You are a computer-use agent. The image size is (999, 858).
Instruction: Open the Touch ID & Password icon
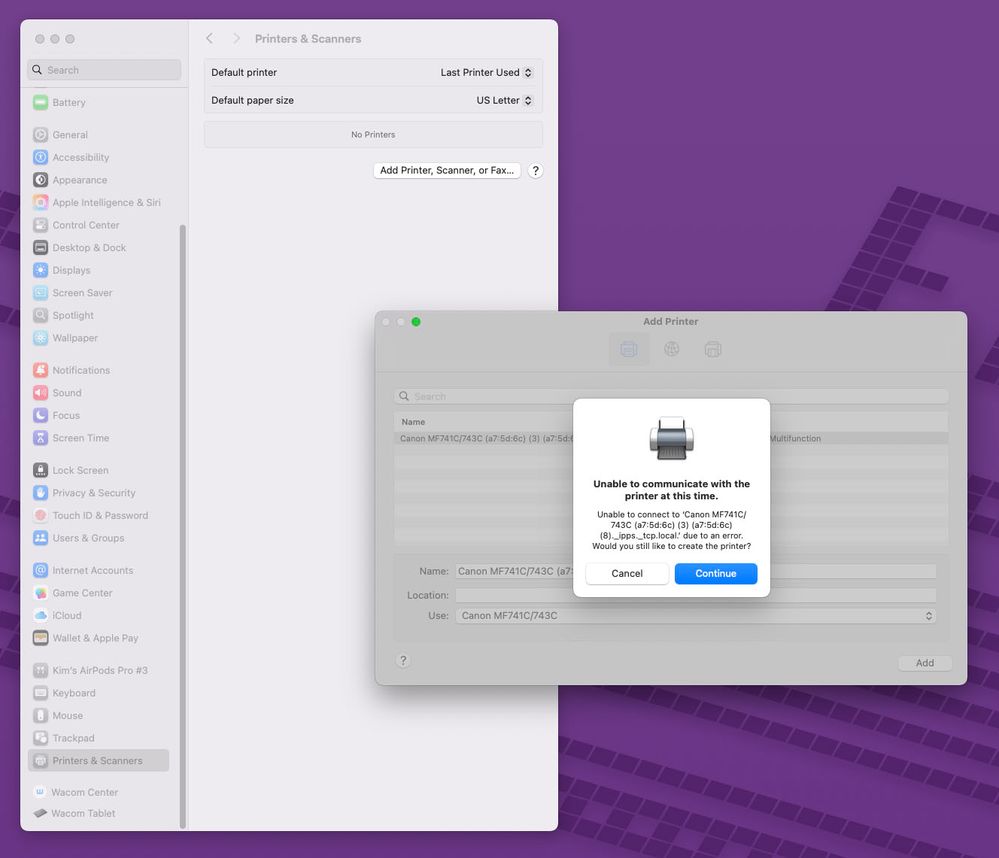tap(40, 515)
